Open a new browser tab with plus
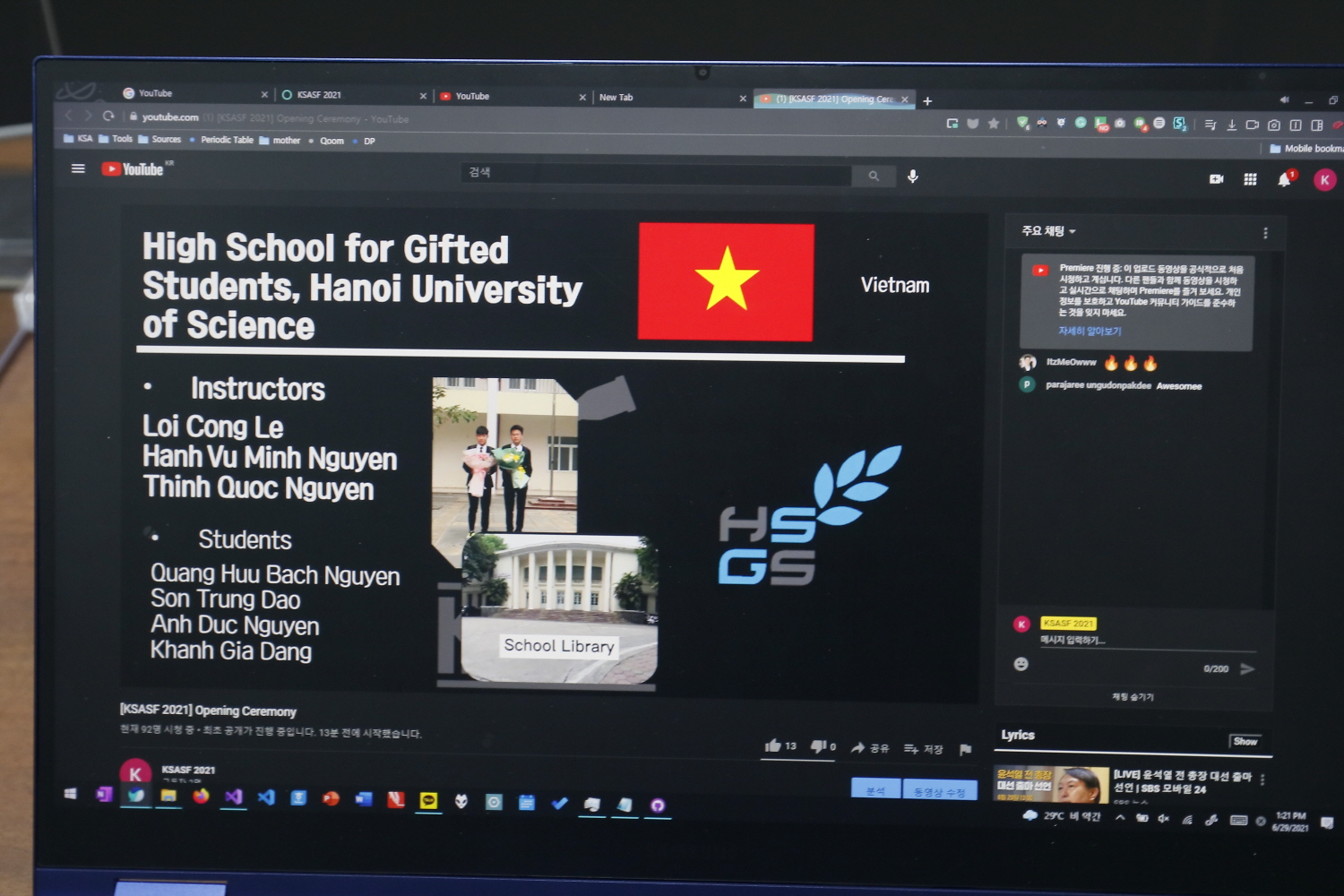This screenshot has width=1344, height=896. (x=927, y=101)
